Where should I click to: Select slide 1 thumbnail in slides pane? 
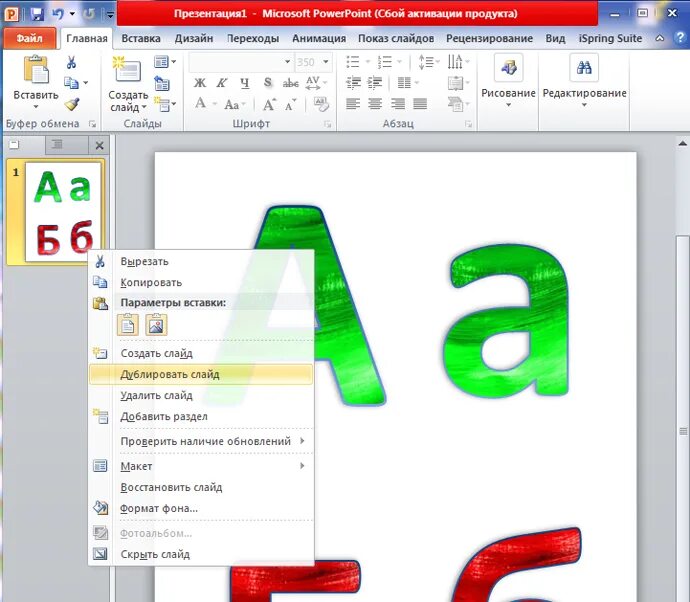(64, 212)
